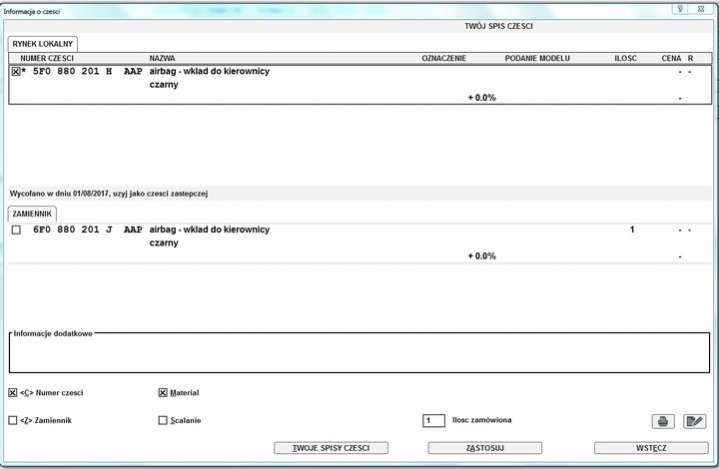Click the printer icon button
The width and height of the screenshot is (719, 469).
pyautogui.click(x=663, y=421)
